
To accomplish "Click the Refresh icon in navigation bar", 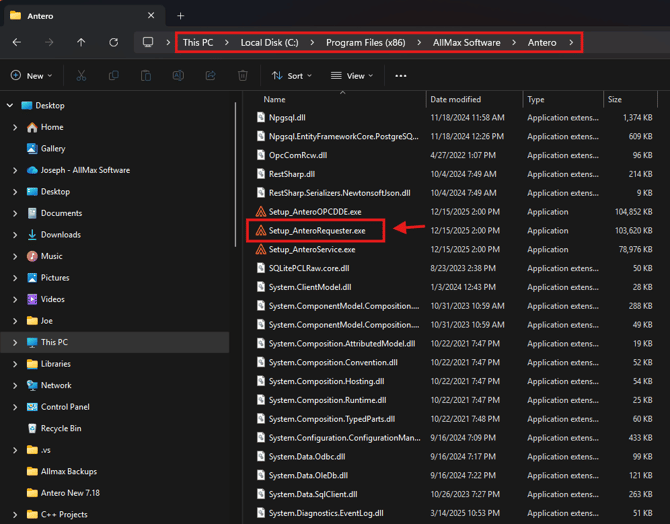I will pyautogui.click(x=113, y=43).
